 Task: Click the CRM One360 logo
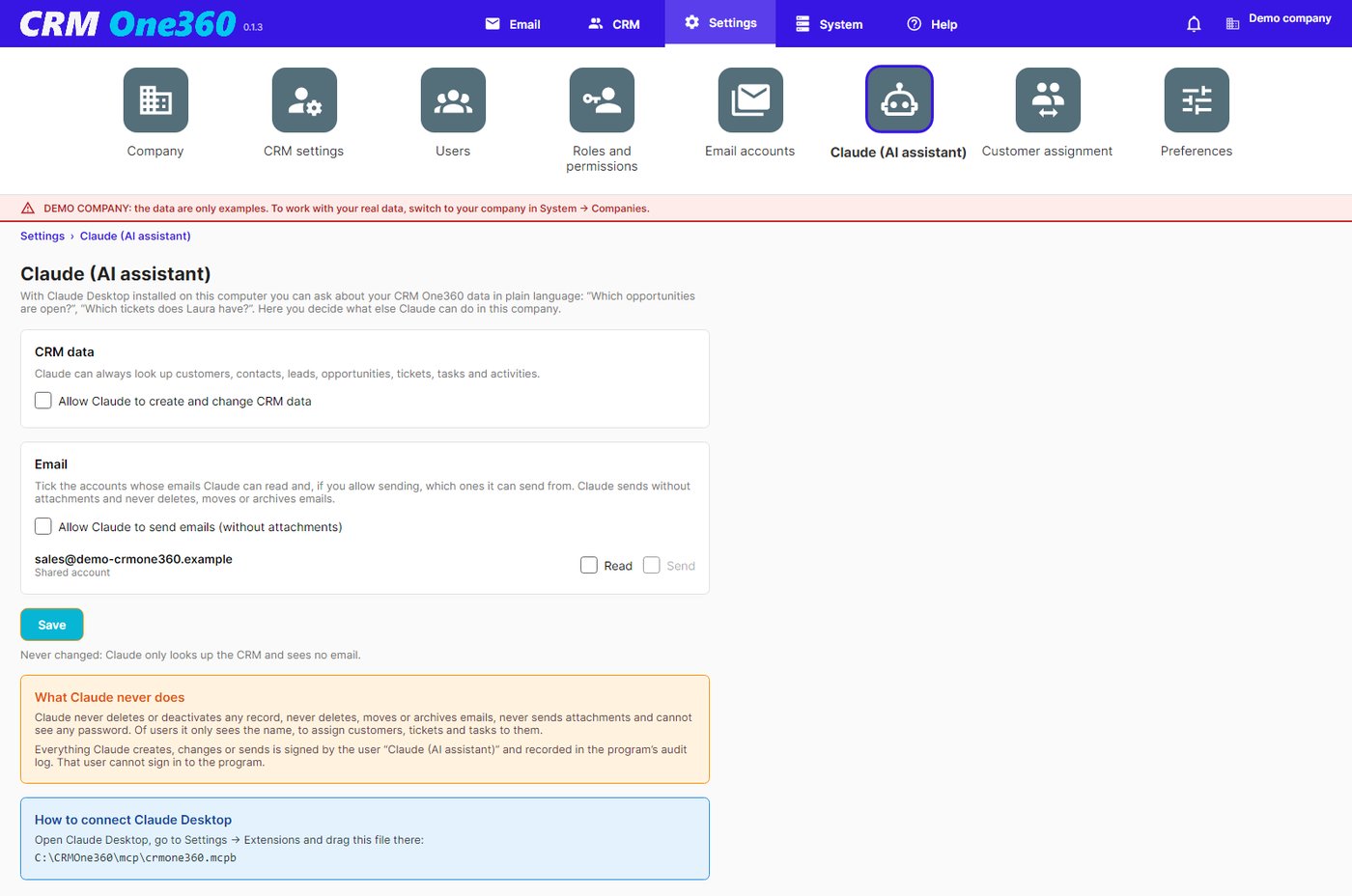click(127, 23)
